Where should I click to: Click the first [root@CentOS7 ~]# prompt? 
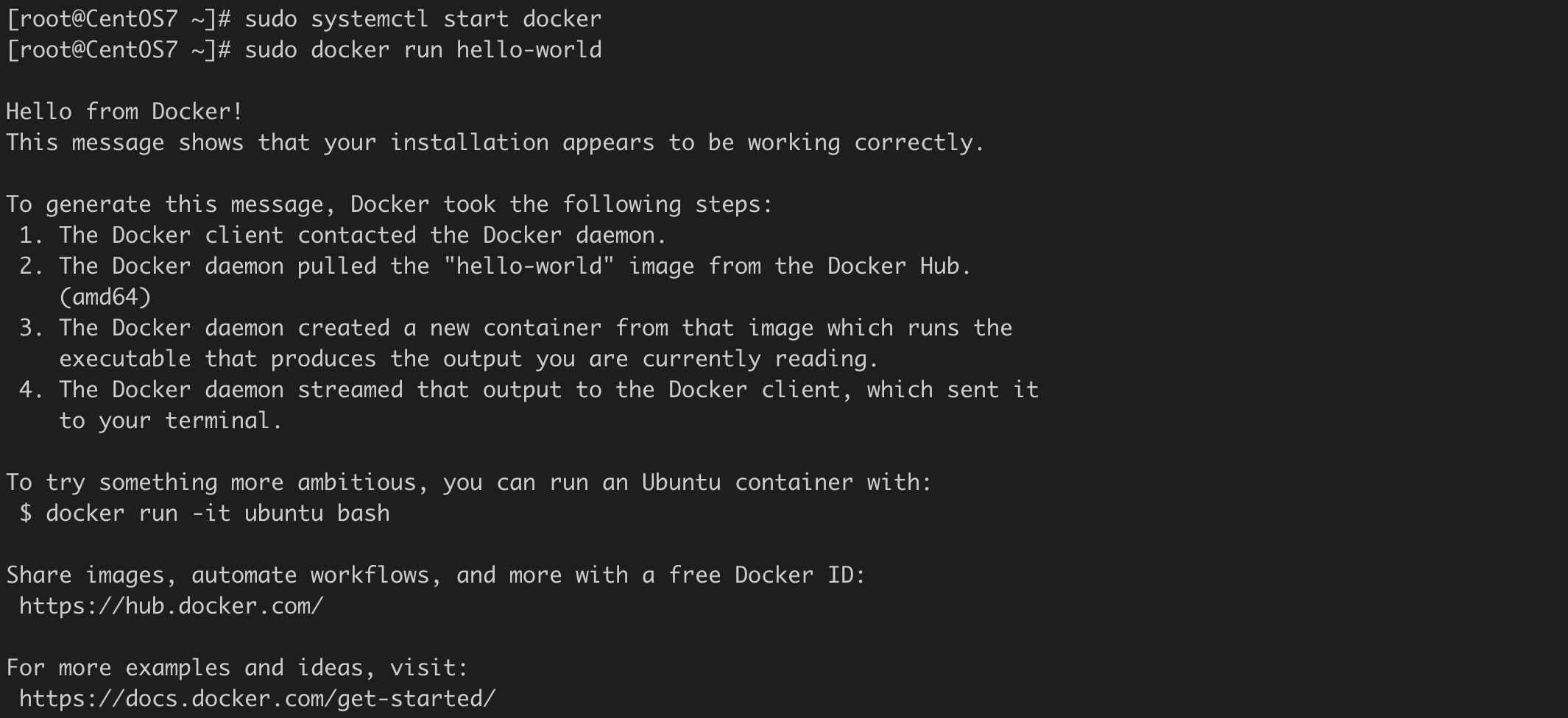coord(119,19)
